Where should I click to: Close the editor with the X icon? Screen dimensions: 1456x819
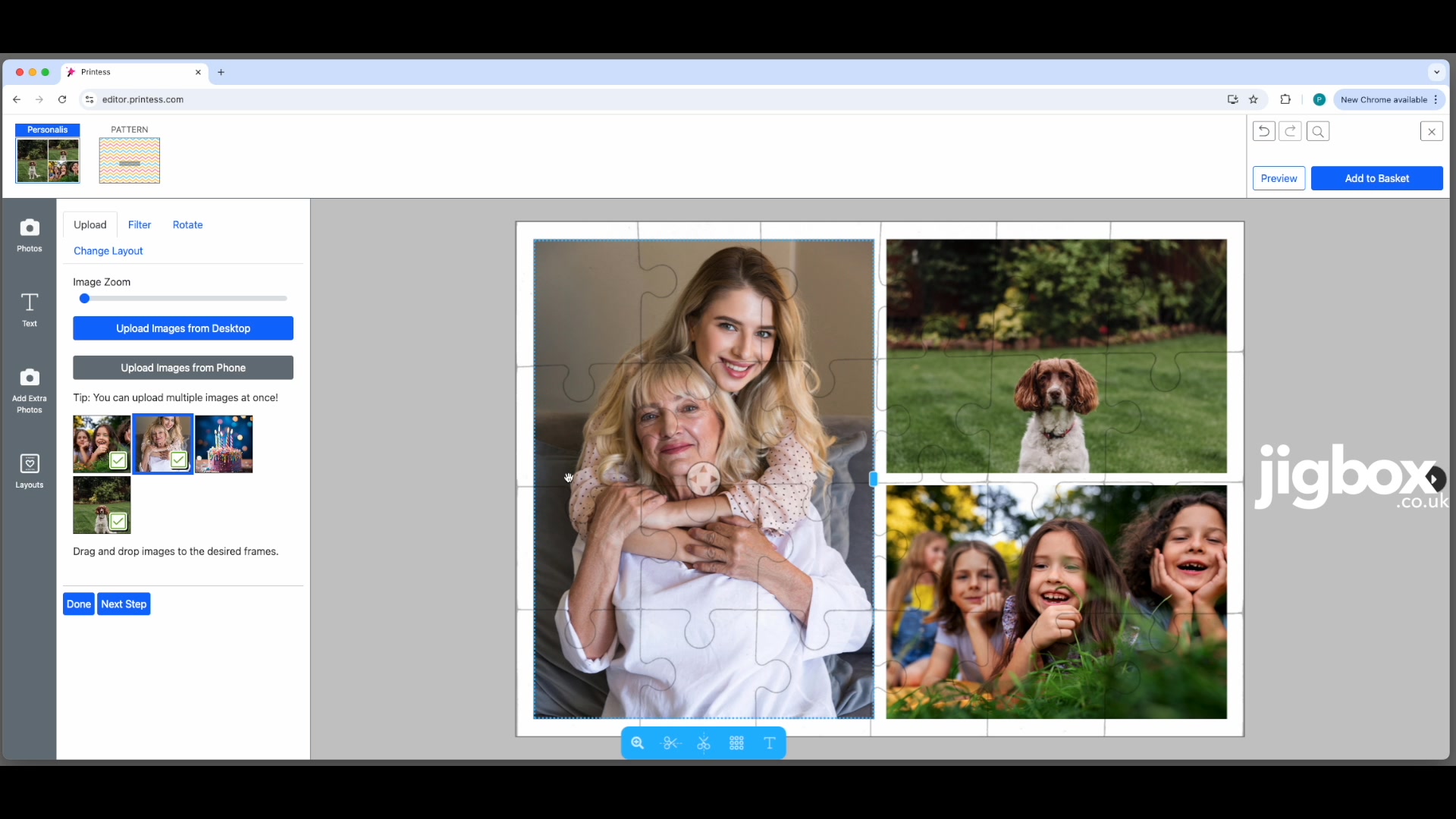coord(1431,131)
